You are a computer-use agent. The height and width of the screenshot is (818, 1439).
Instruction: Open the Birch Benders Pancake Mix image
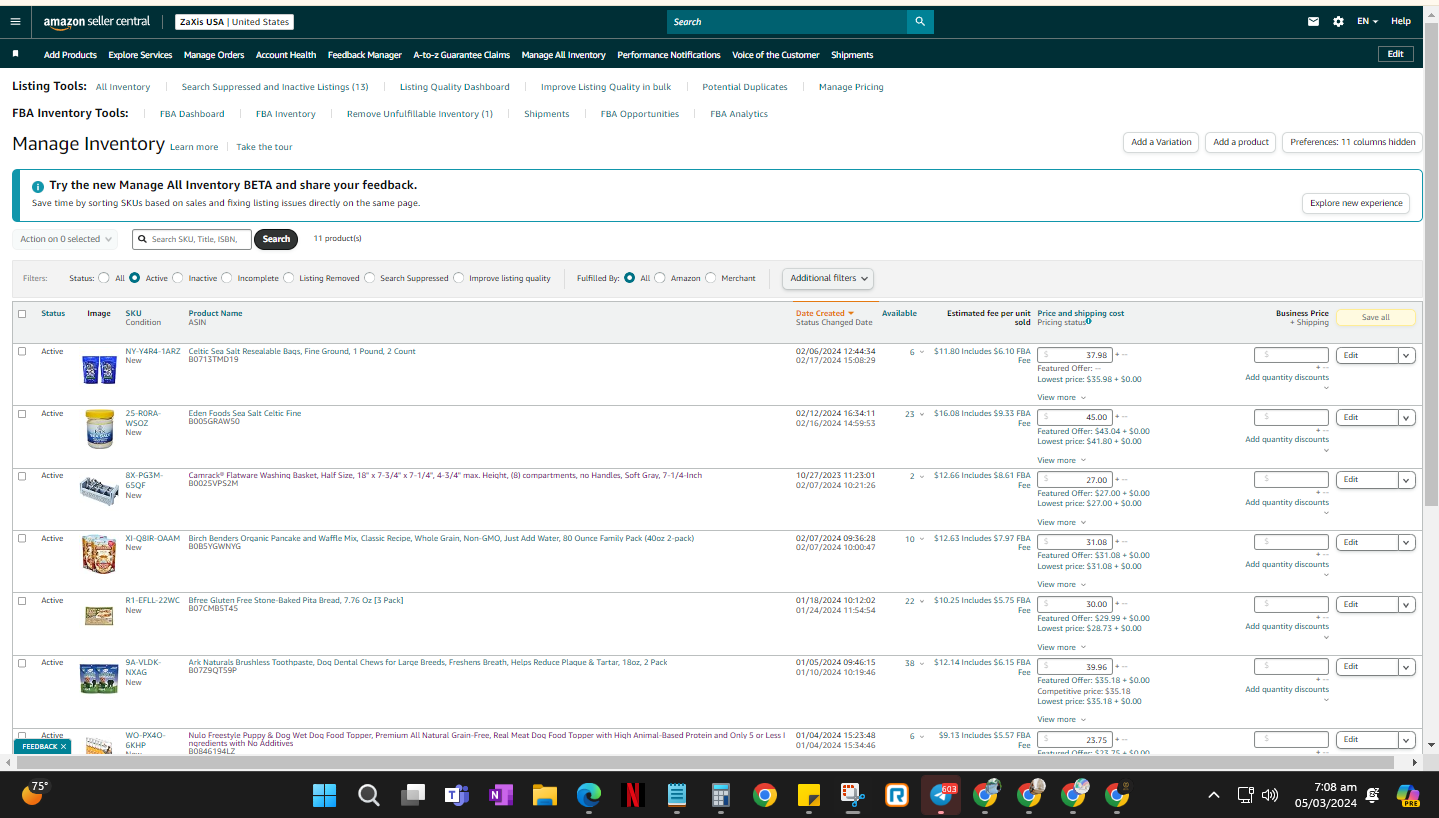[99, 553]
